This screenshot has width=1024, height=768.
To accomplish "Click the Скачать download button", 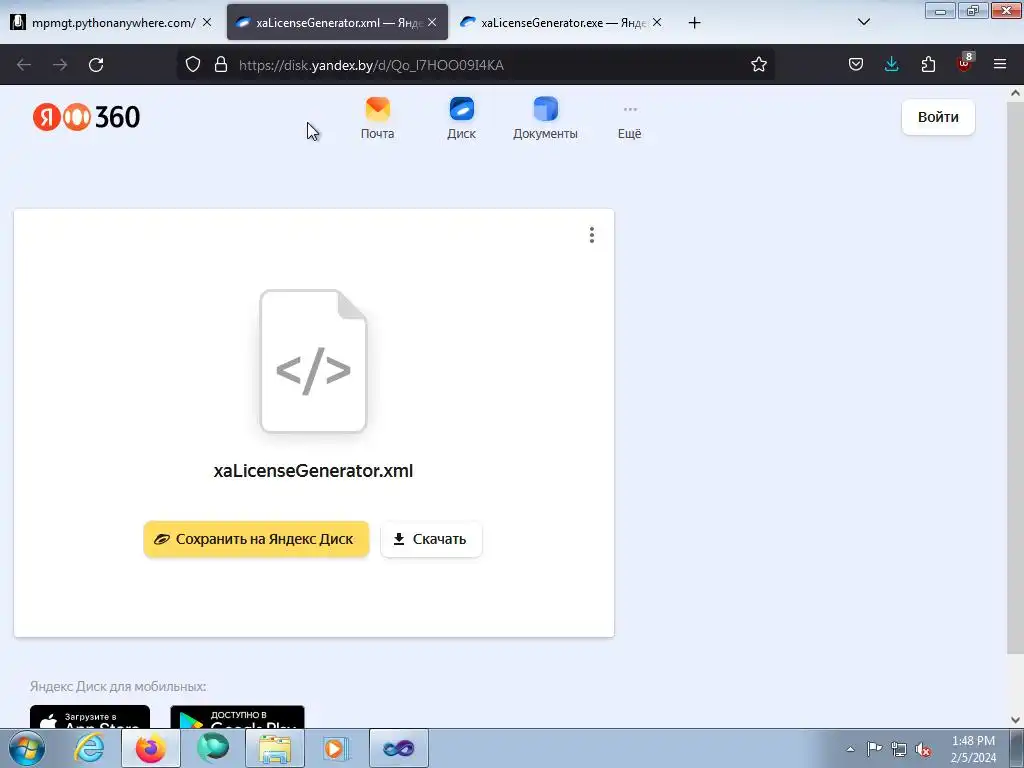I will pyautogui.click(x=431, y=539).
